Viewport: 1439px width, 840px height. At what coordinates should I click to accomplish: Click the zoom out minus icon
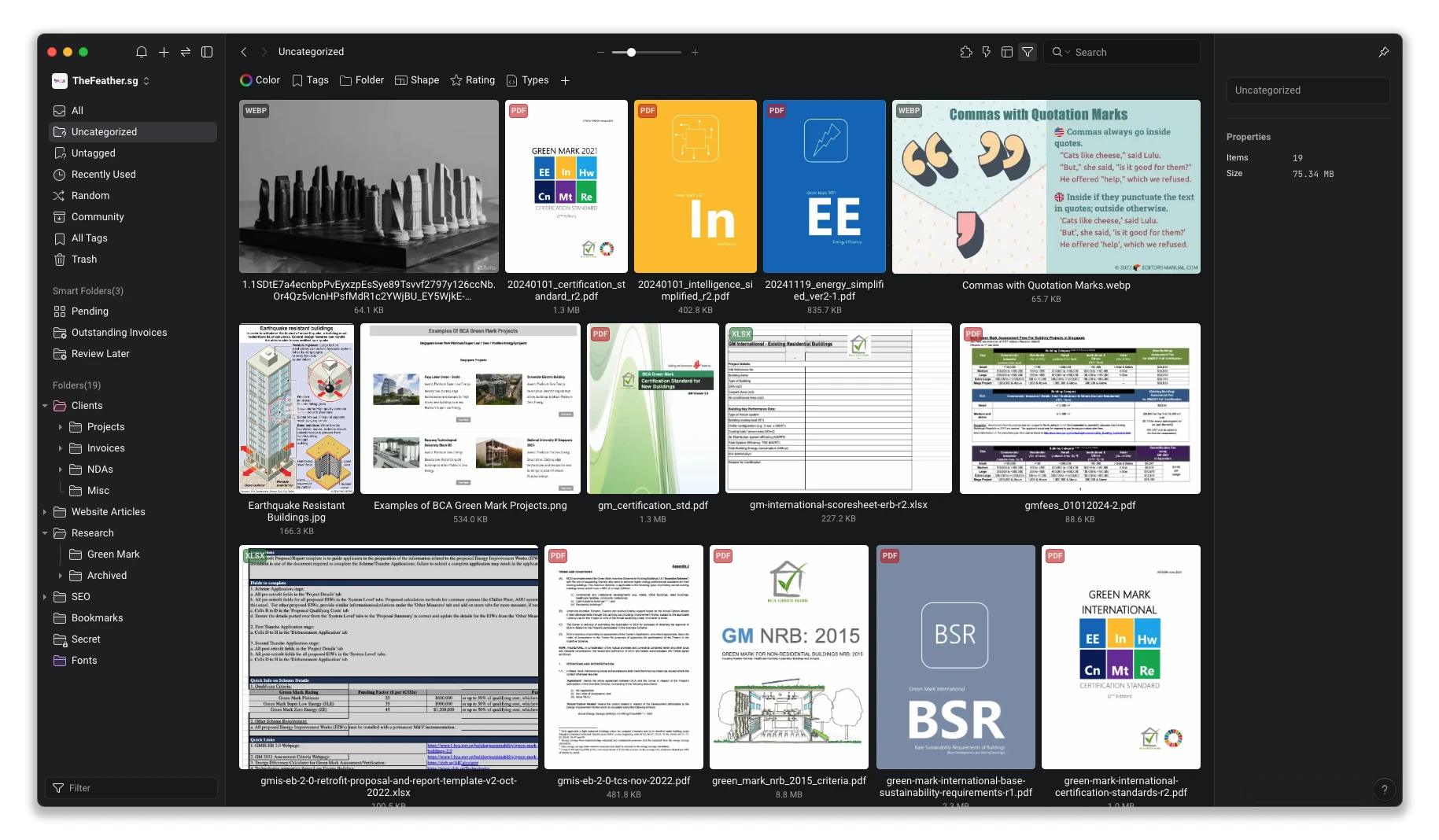click(x=601, y=52)
